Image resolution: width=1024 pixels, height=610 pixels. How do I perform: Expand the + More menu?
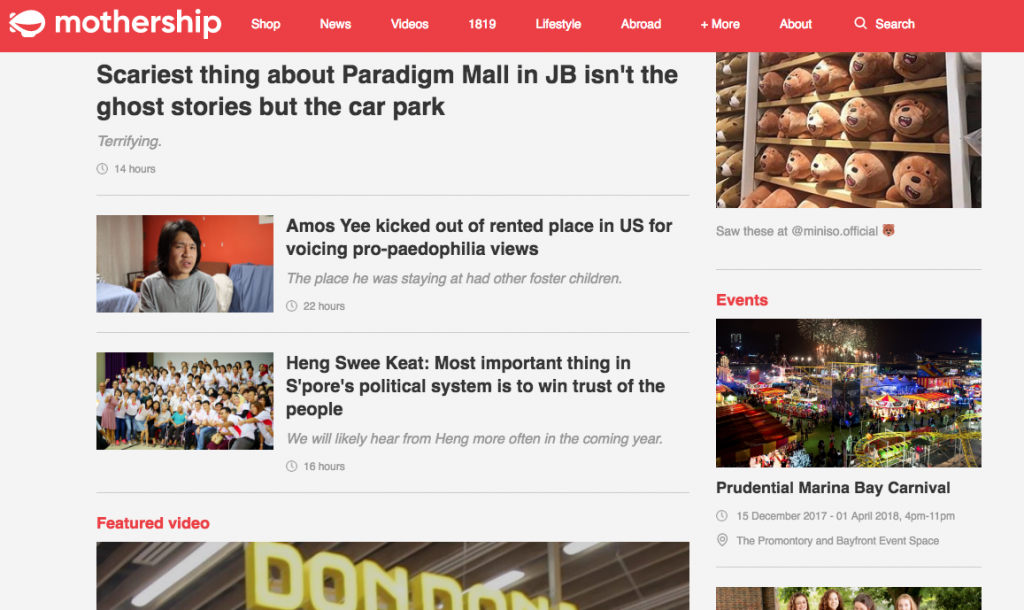coord(720,24)
